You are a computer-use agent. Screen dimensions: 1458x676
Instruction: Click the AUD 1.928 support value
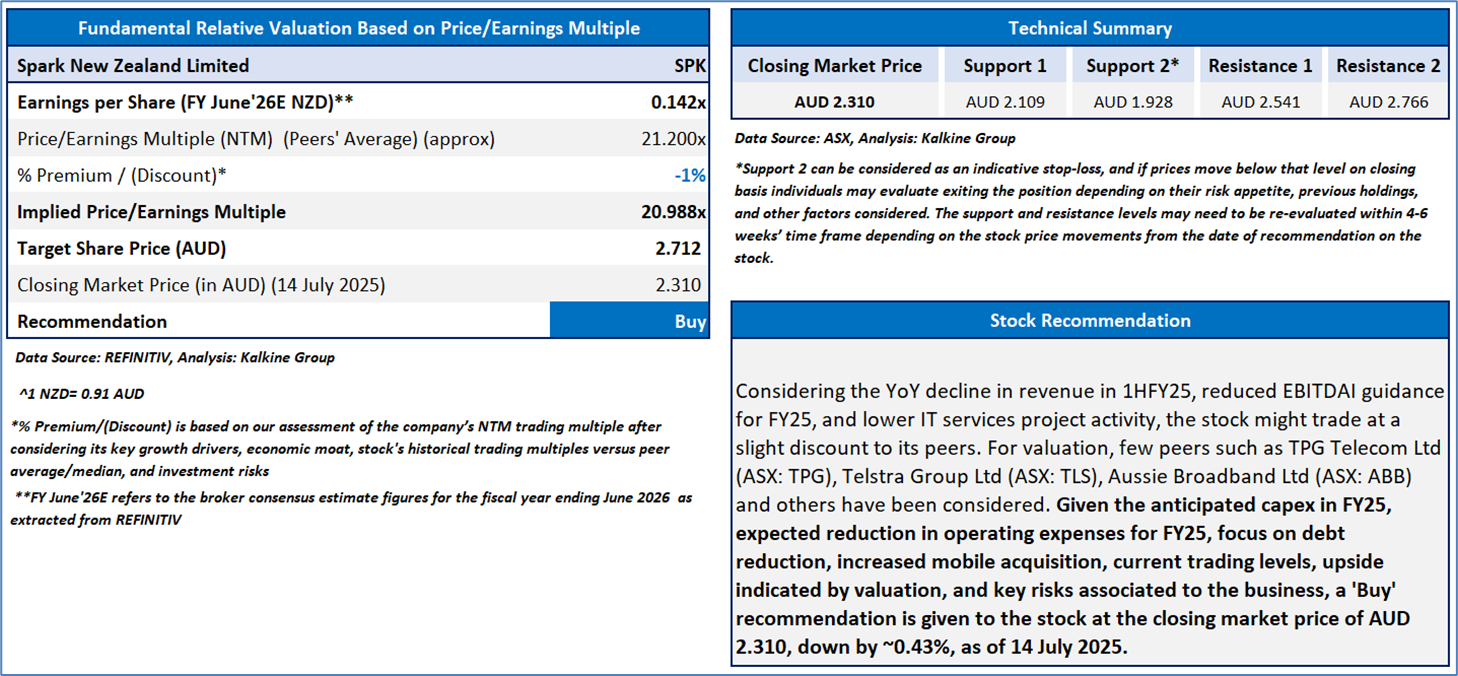click(1133, 102)
